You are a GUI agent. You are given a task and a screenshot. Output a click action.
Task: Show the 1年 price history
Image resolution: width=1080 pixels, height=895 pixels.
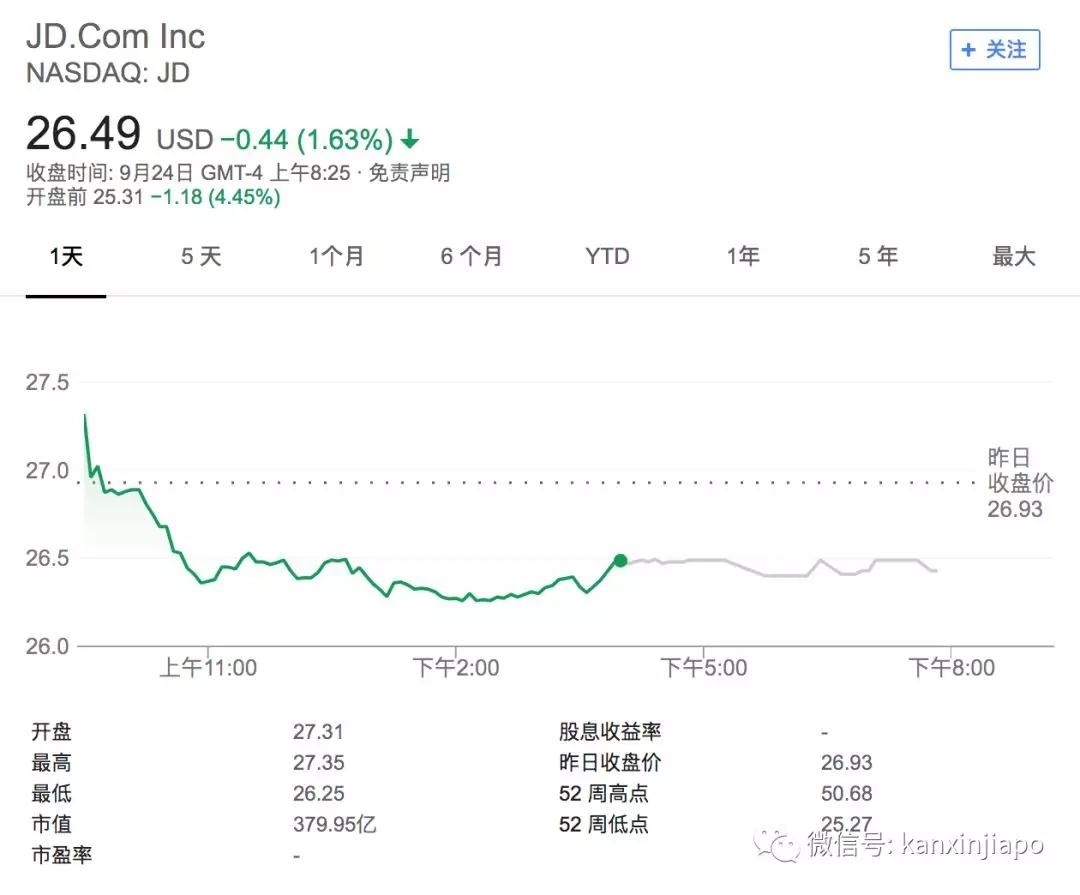[743, 257]
